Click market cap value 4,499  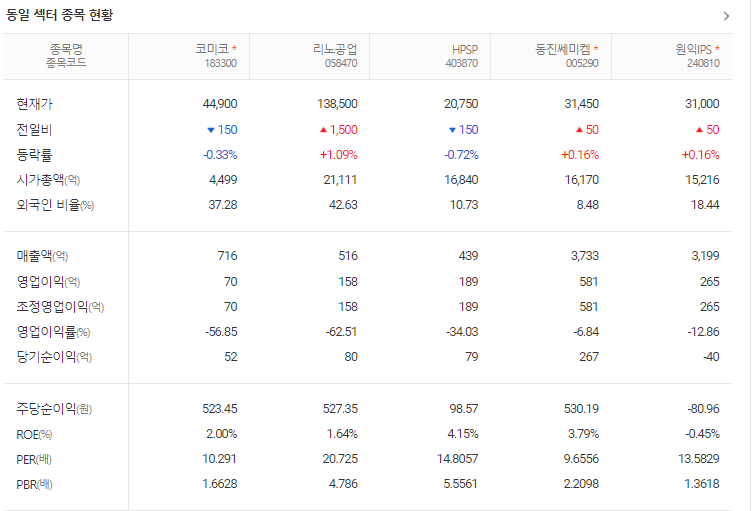pos(223,180)
